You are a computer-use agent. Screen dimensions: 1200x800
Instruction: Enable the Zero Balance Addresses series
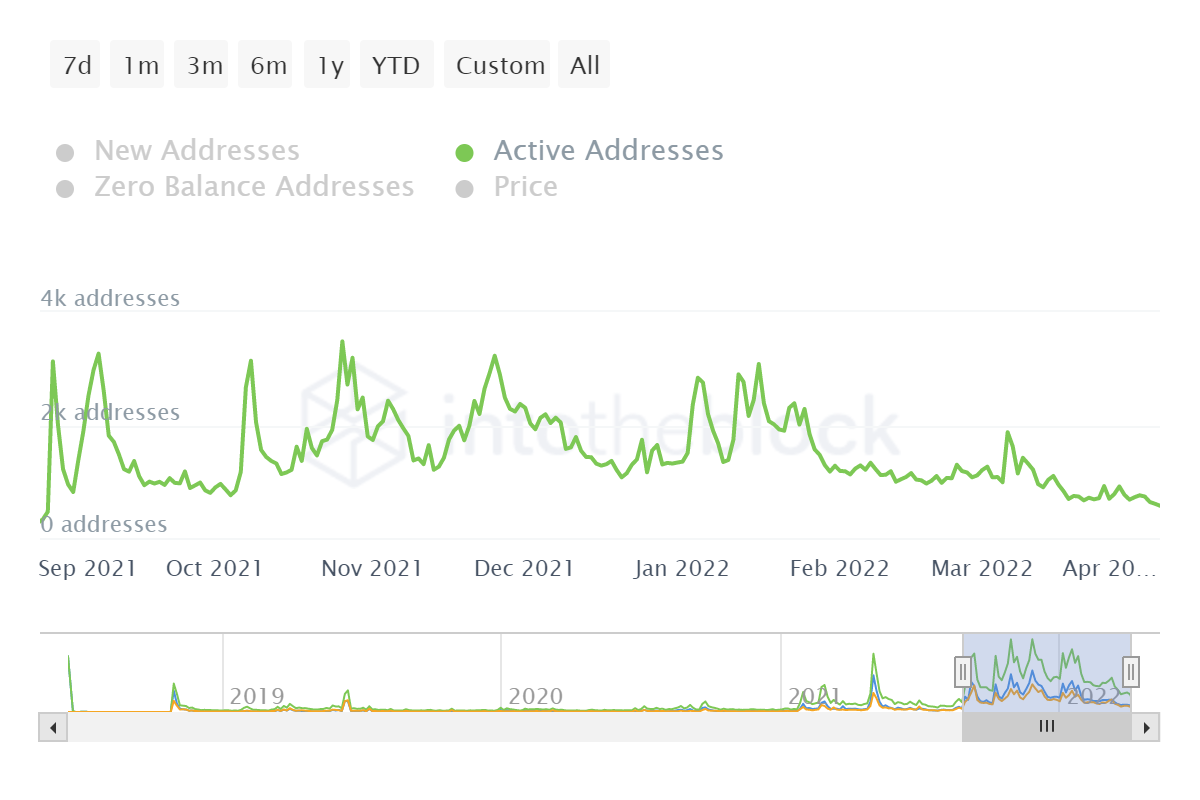tap(253, 187)
